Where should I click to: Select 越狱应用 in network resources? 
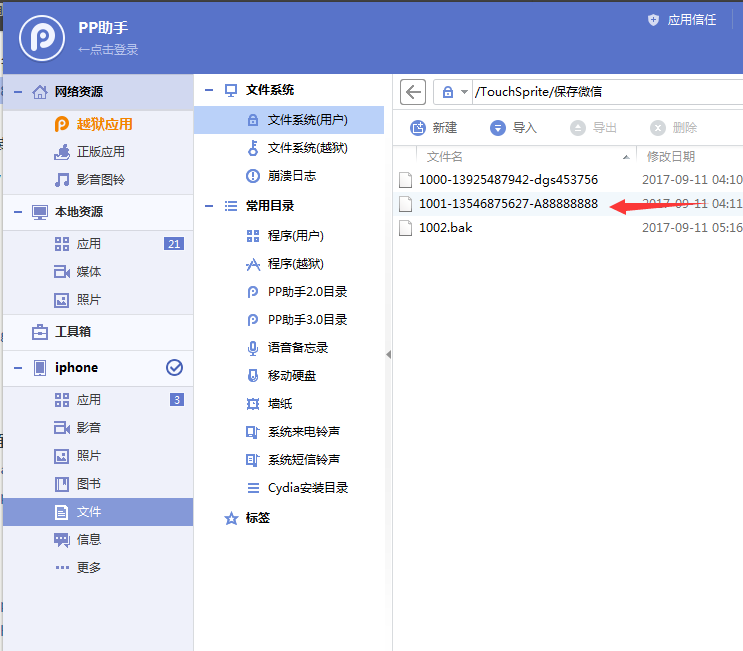click(104, 124)
